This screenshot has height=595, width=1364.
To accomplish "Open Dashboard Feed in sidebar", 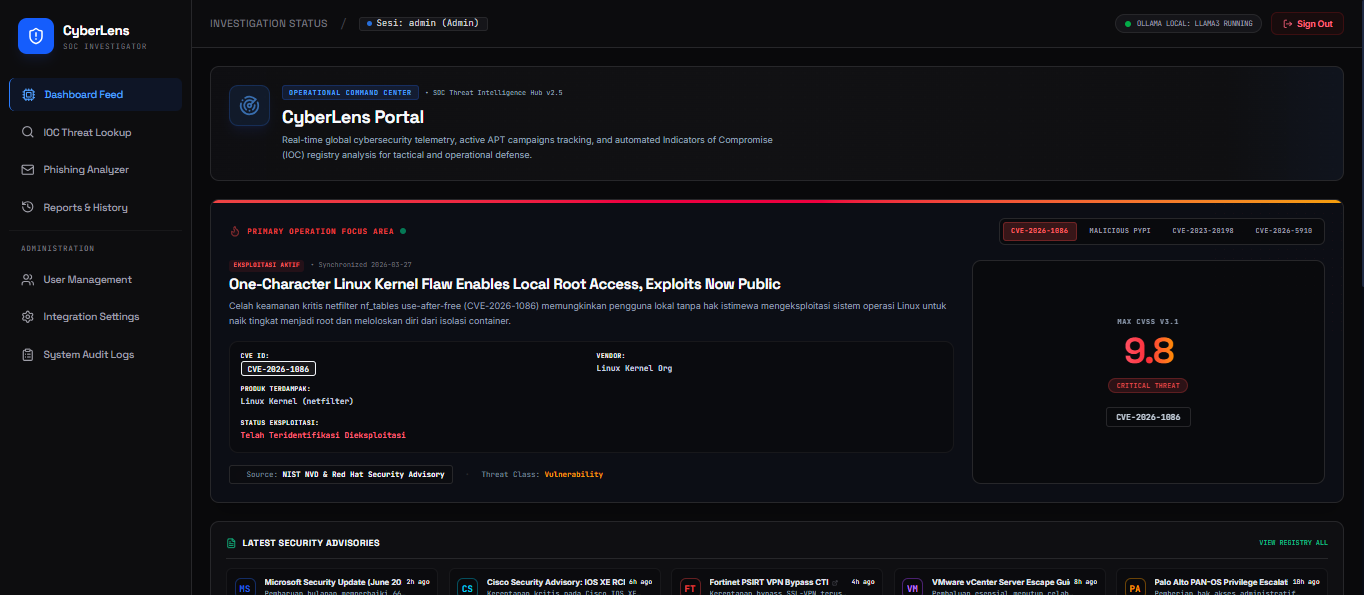I will (x=96, y=94).
